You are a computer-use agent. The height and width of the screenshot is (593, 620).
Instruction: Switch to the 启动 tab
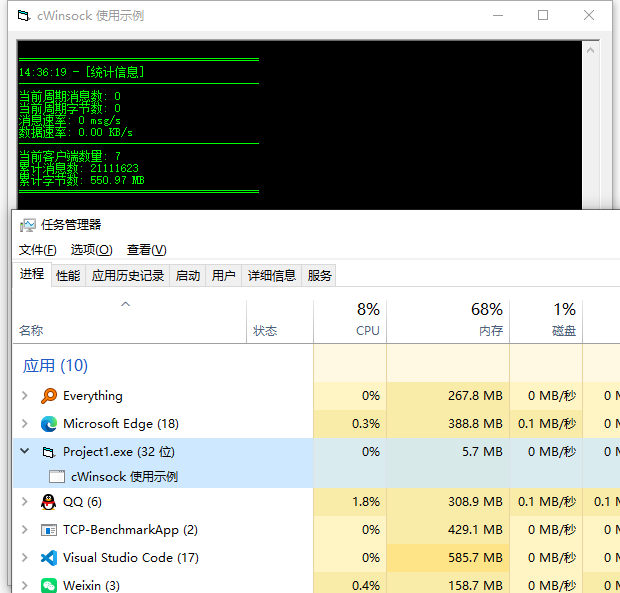click(x=188, y=276)
